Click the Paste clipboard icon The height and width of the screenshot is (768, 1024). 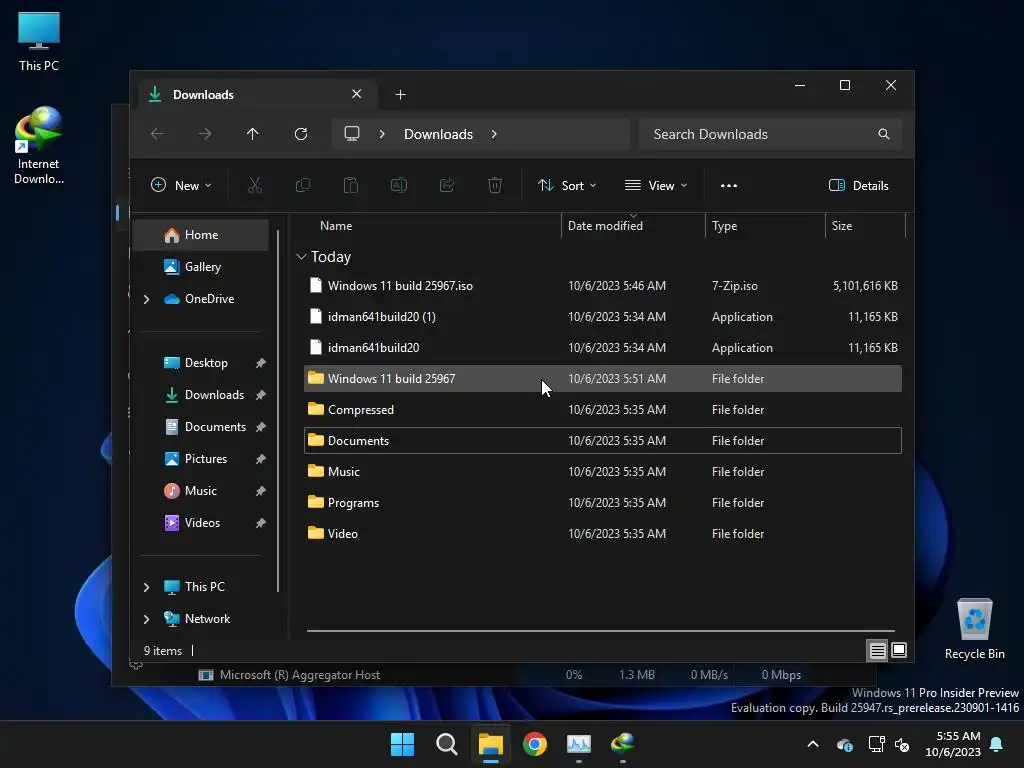tap(351, 185)
